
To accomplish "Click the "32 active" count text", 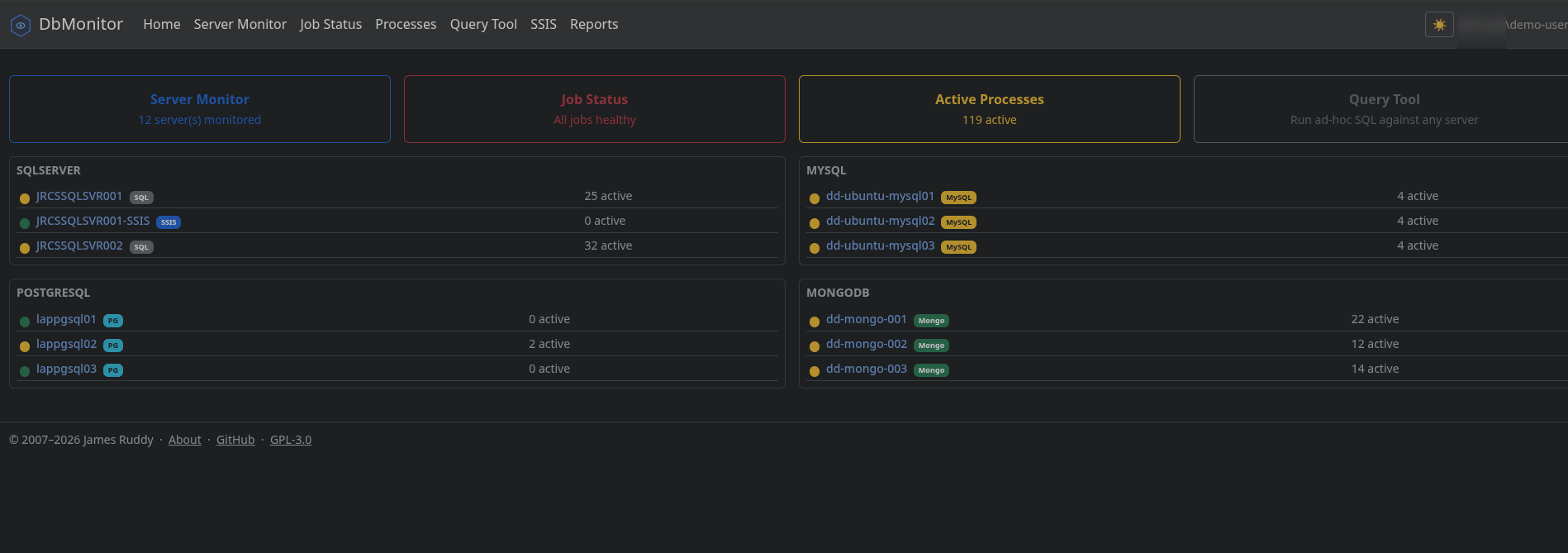I will (x=608, y=246).
